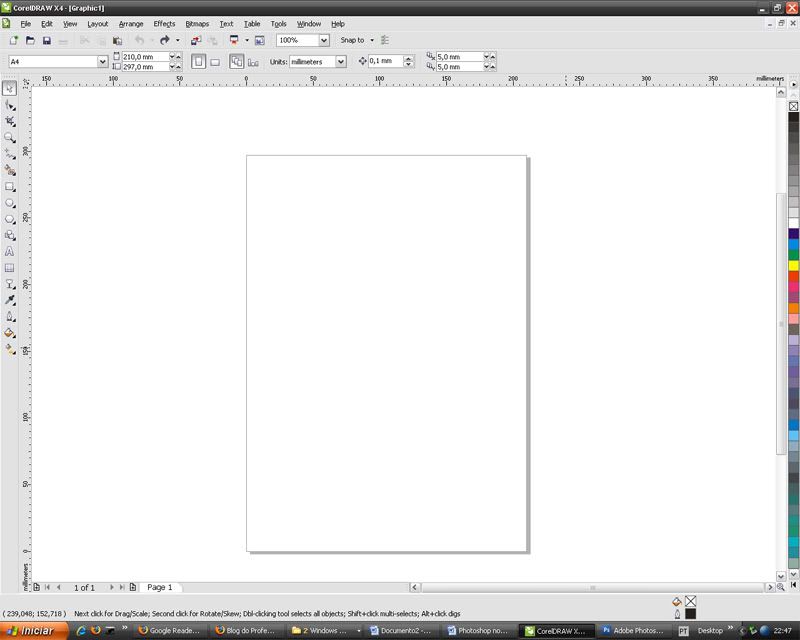Click the Windows Iniciar start button

[x=32, y=631]
